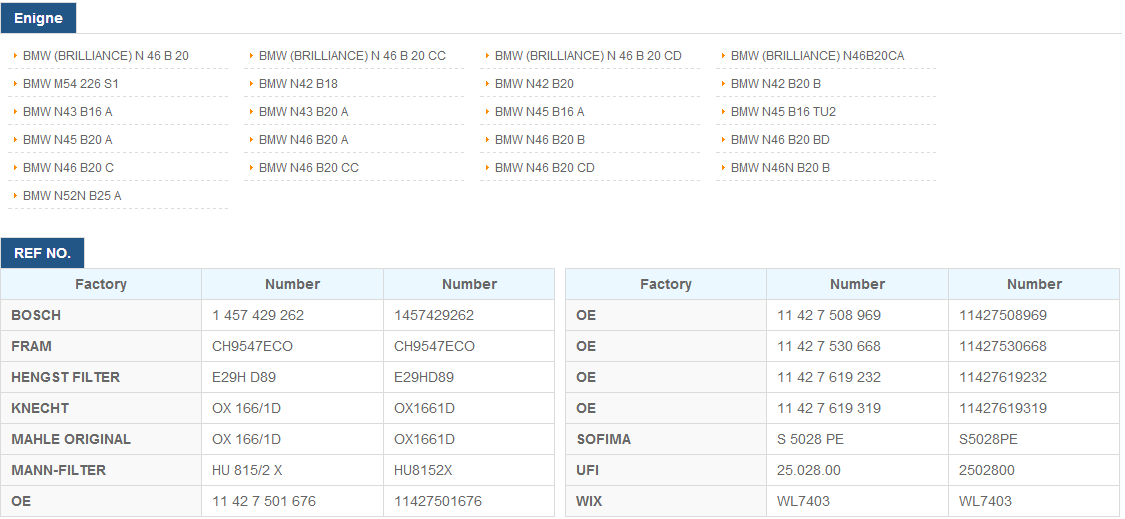
Task: Select the UFI factory cell
Action: [x=666, y=470]
